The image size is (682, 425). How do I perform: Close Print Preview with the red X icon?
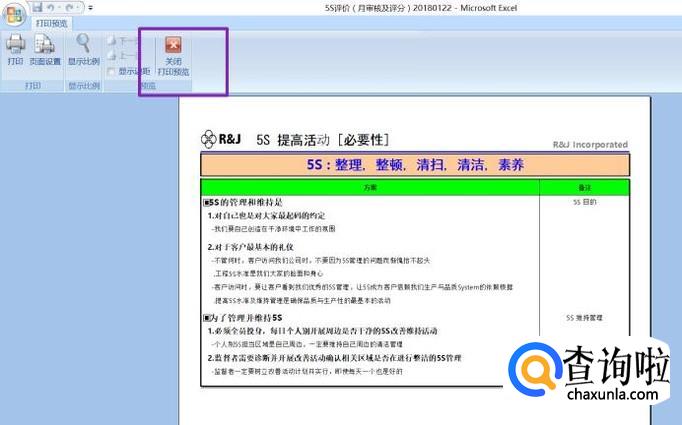pos(174,52)
